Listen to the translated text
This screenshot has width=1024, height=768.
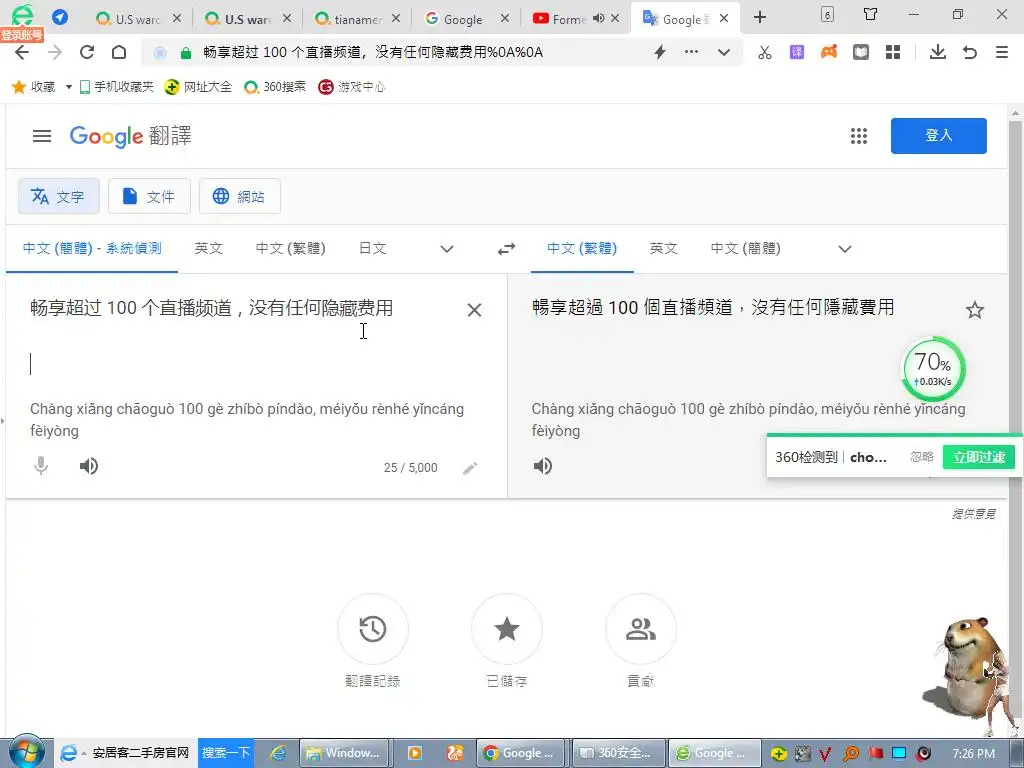[x=543, y=466]
